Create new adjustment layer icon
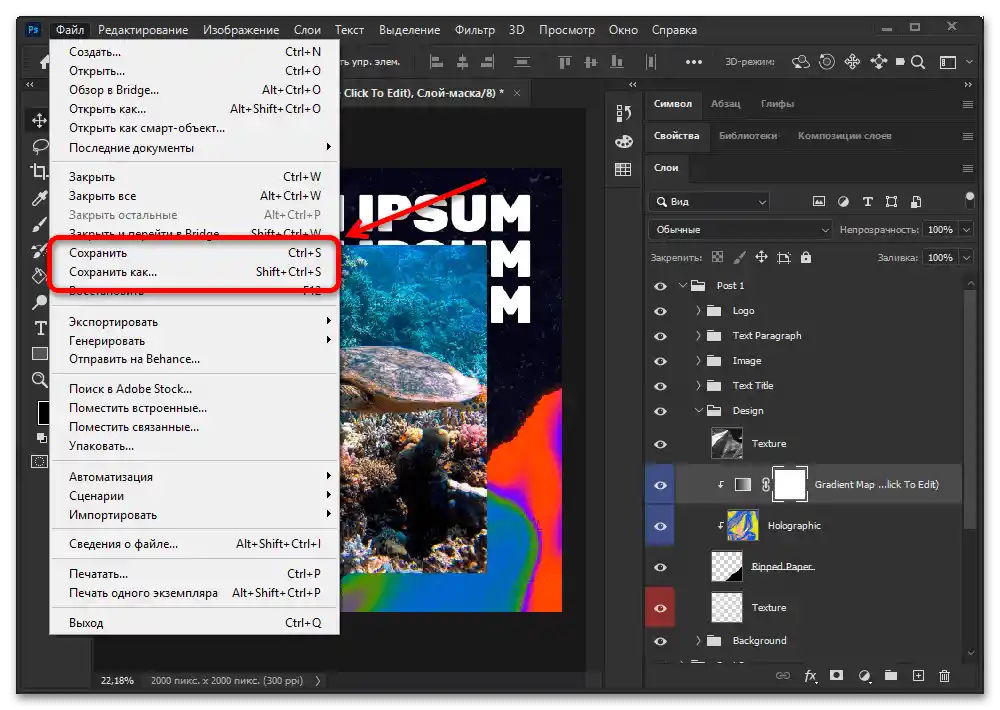Screen dimensions: 1000x710 click(864, 676)
